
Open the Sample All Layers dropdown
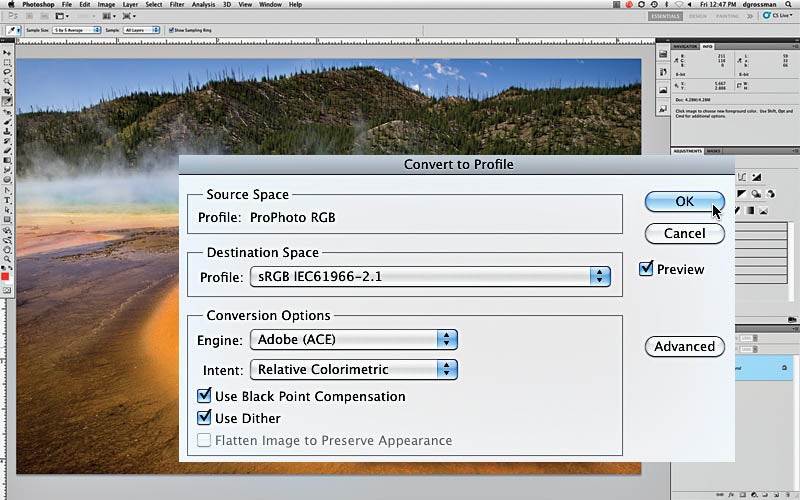pyautogui.click(x=141, y=30)
